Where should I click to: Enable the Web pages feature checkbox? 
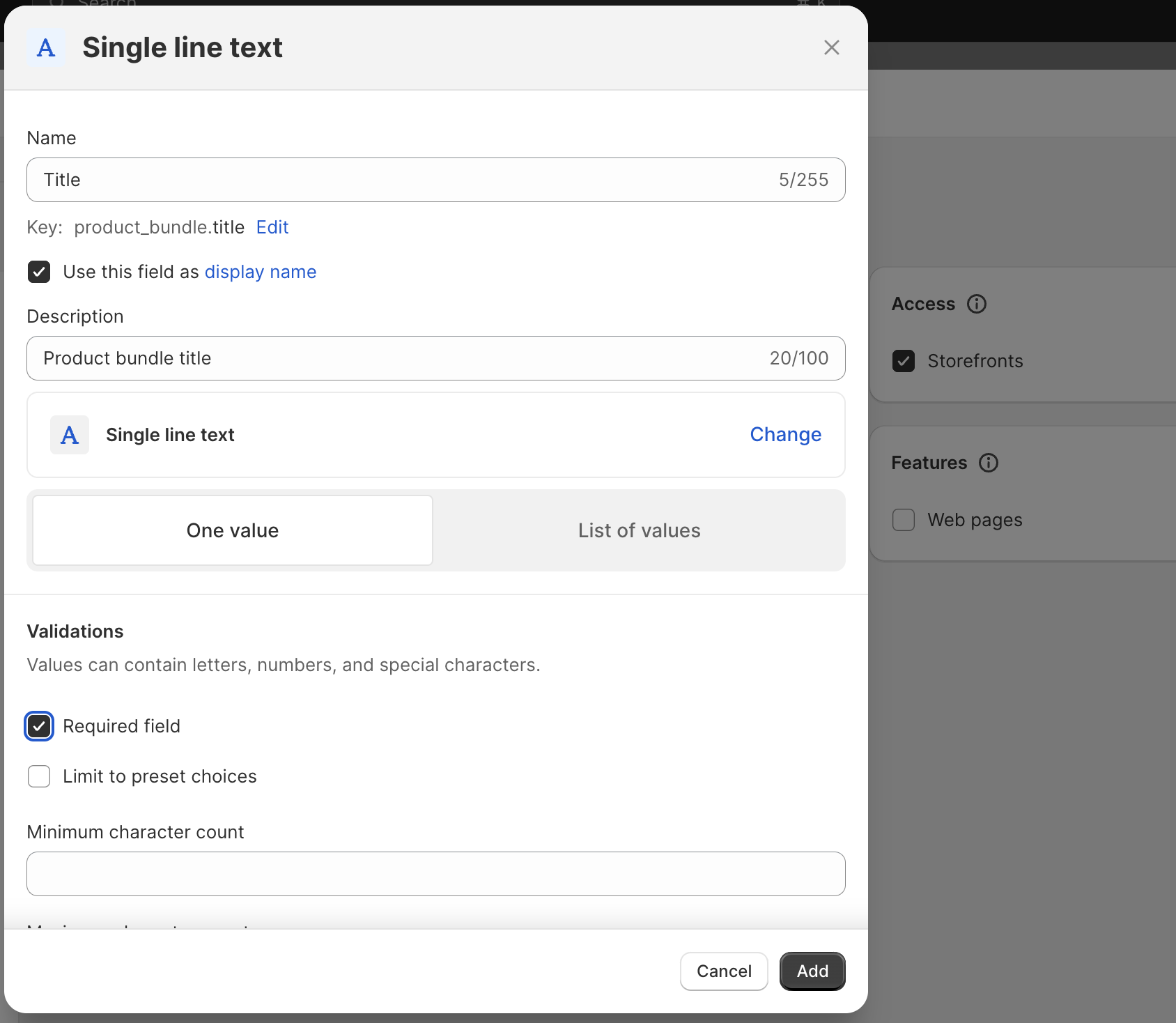[x=903, y=520]
